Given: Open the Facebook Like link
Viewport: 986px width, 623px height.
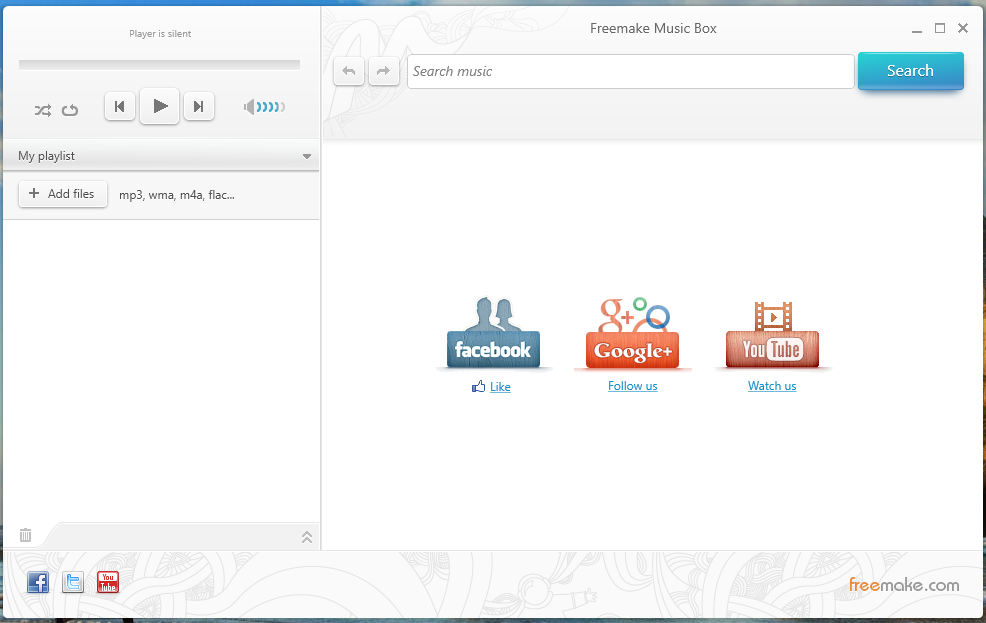Looking at the screenshot, I should tap(500, 387).
